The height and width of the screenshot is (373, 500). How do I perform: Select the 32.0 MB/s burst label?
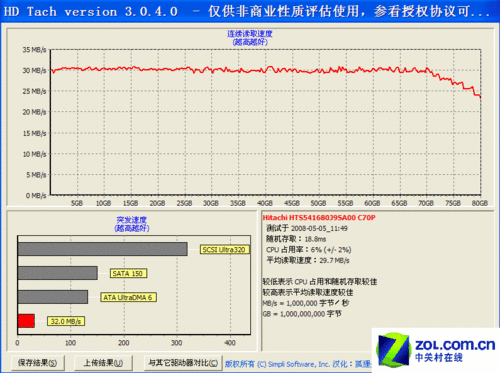click(x=66, y=321)
